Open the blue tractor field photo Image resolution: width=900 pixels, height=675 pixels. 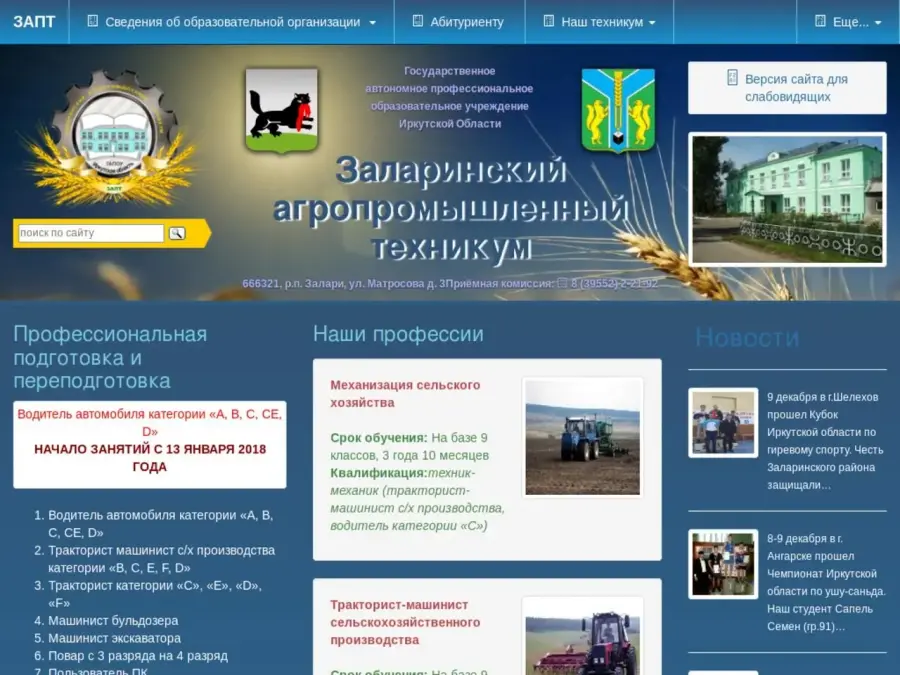(583, 437)
